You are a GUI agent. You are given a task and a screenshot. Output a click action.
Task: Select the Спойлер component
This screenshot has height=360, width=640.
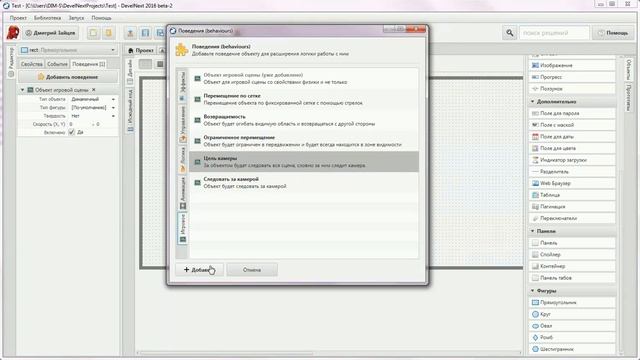(x=572, y=254)
